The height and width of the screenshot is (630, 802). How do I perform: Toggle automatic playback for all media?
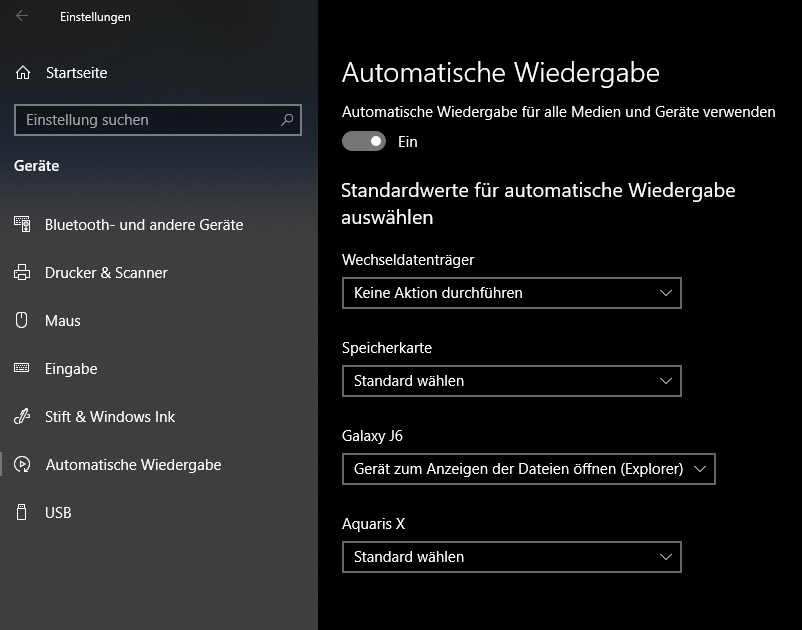click(x=364, y=142)
